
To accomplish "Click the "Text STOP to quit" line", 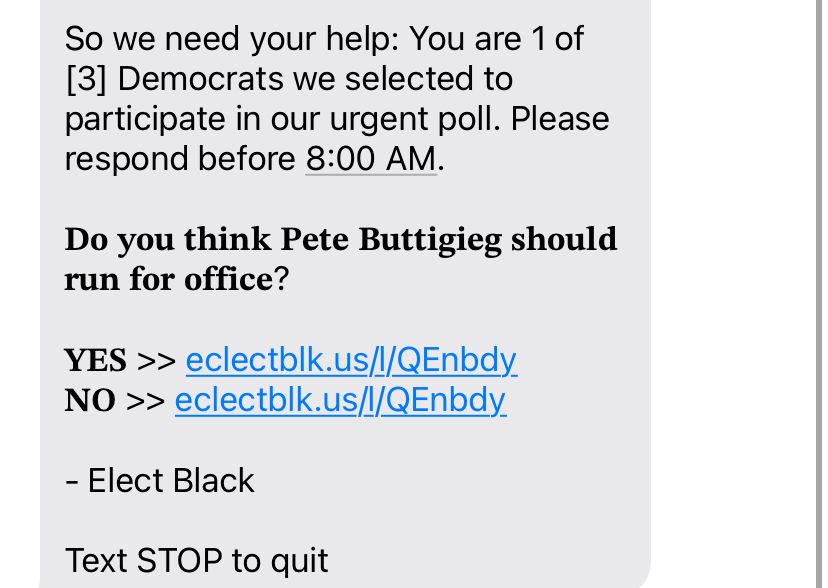I will tap(196, 561).
